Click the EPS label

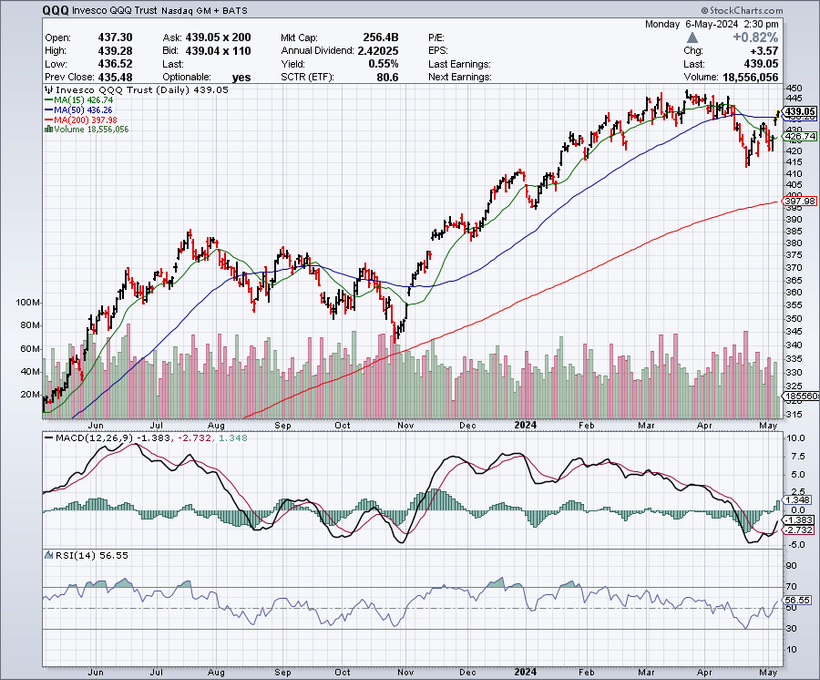(x=438, y=51)
